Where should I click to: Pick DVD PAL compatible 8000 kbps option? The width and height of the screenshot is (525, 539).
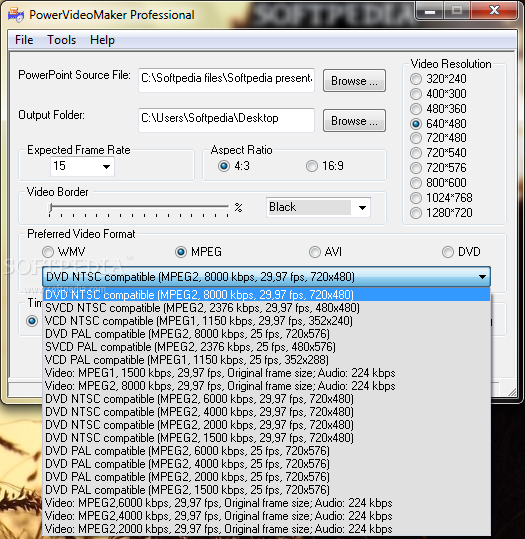(266, 334)
